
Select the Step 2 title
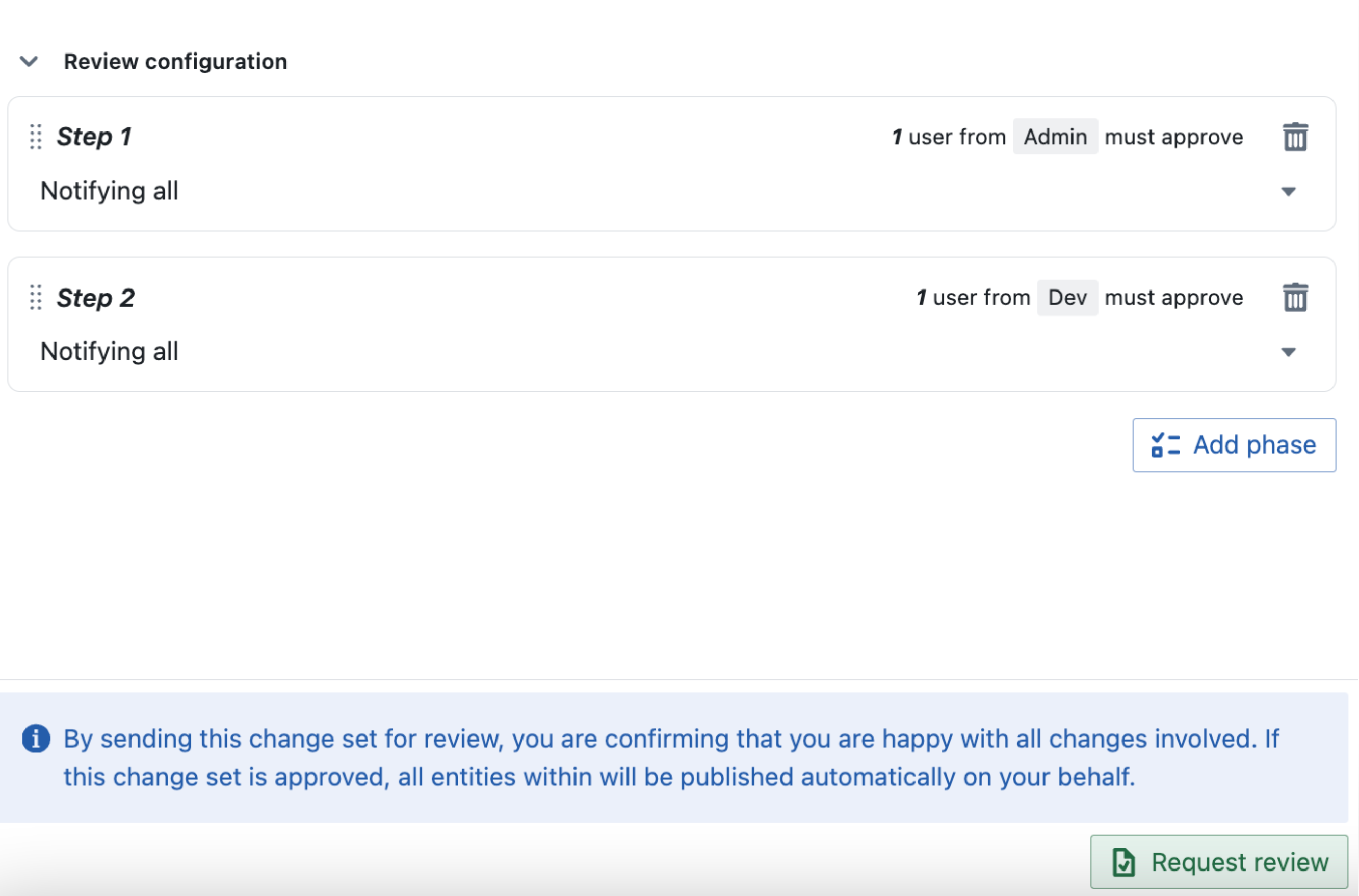(x=95, y=297)
